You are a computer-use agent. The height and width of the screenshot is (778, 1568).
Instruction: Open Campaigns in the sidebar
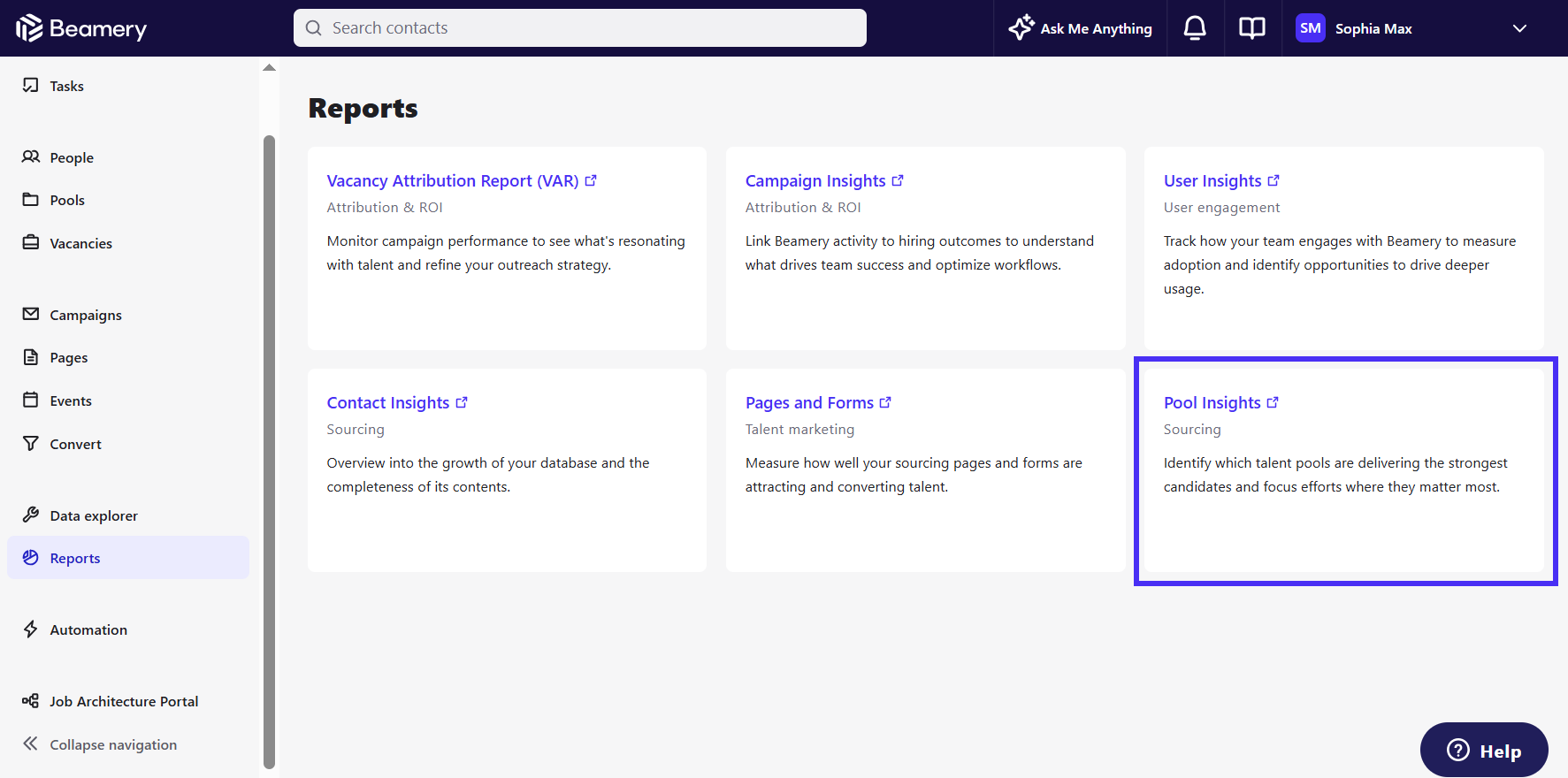click(x=86, y=315)
